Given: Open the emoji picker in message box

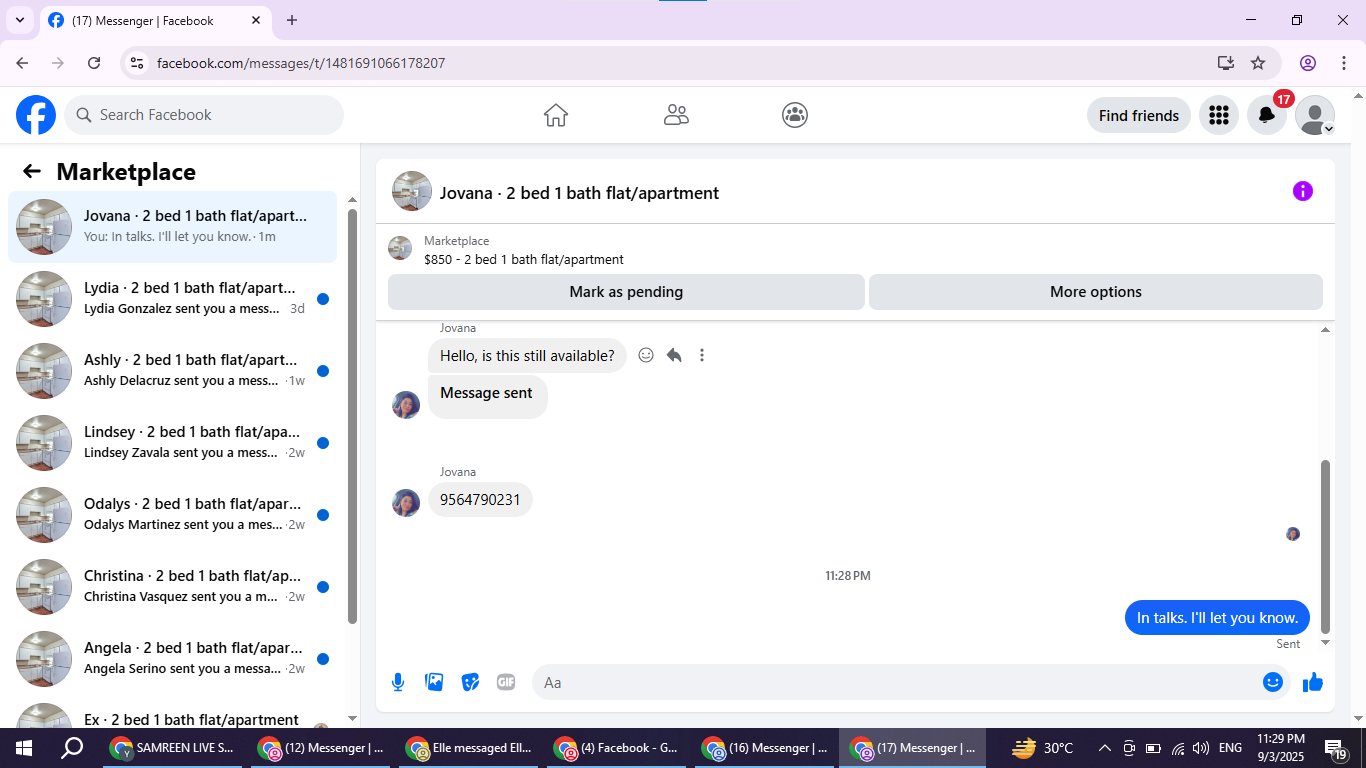Looking at the screenshot, I should pyautogui.click(x=1272, y=682).
